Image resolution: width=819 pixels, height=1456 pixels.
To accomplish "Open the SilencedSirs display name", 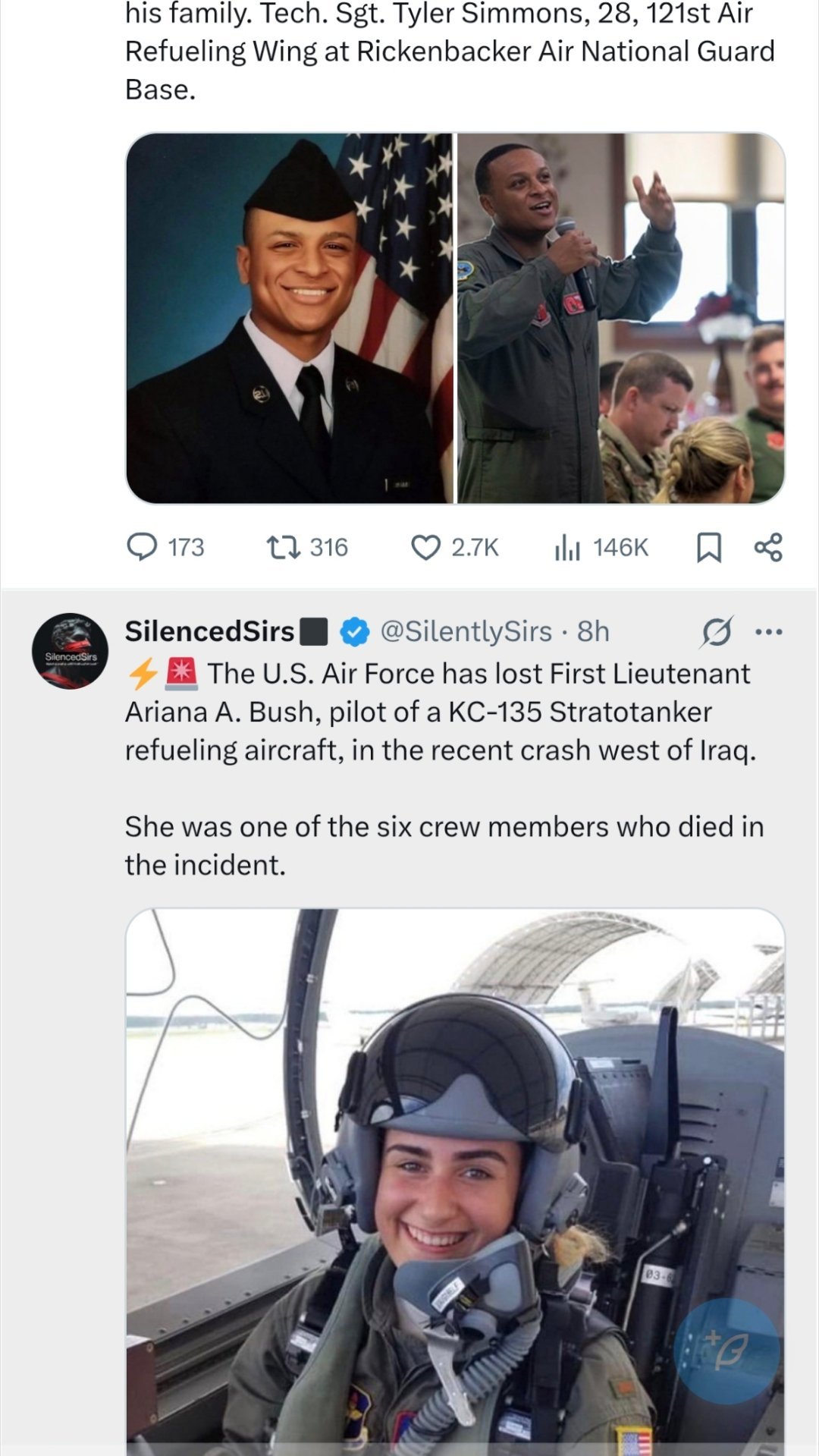I will [209, 631].
